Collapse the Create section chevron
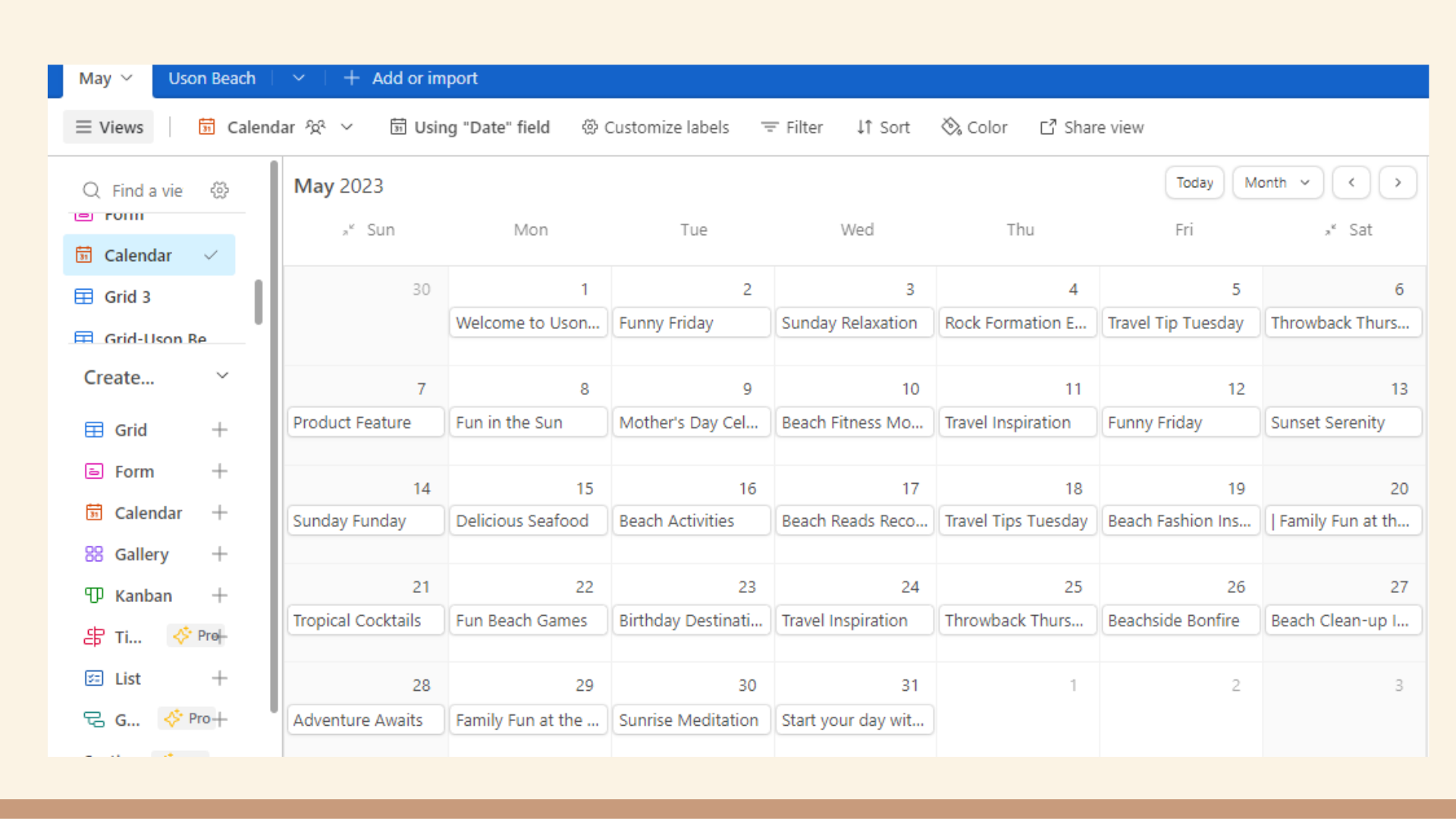Viewport: 1456px width, 819px height. click(222, 376)
